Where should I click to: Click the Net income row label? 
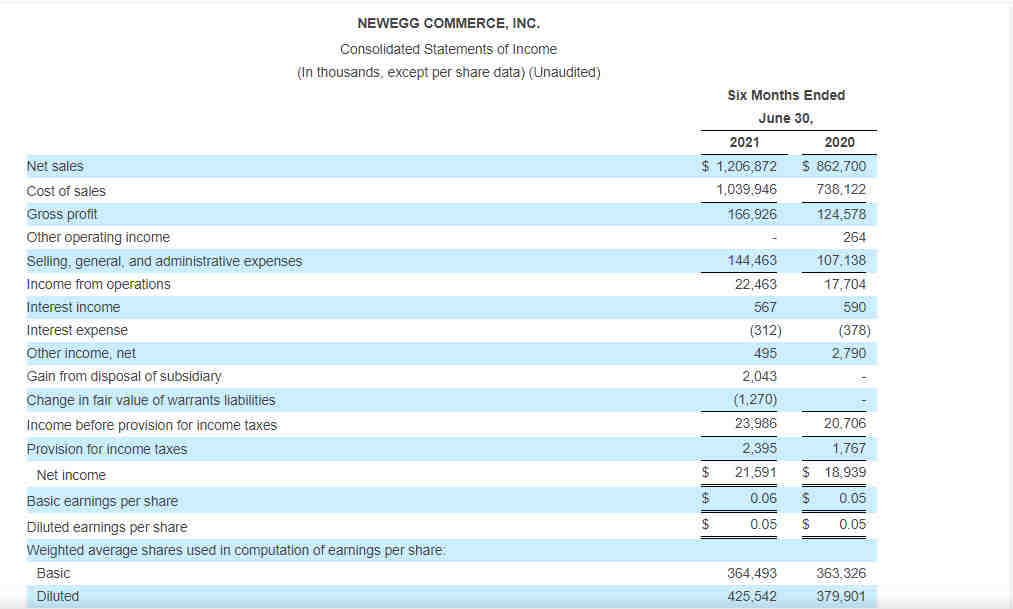pyautogui.click(x=71, y=475)
